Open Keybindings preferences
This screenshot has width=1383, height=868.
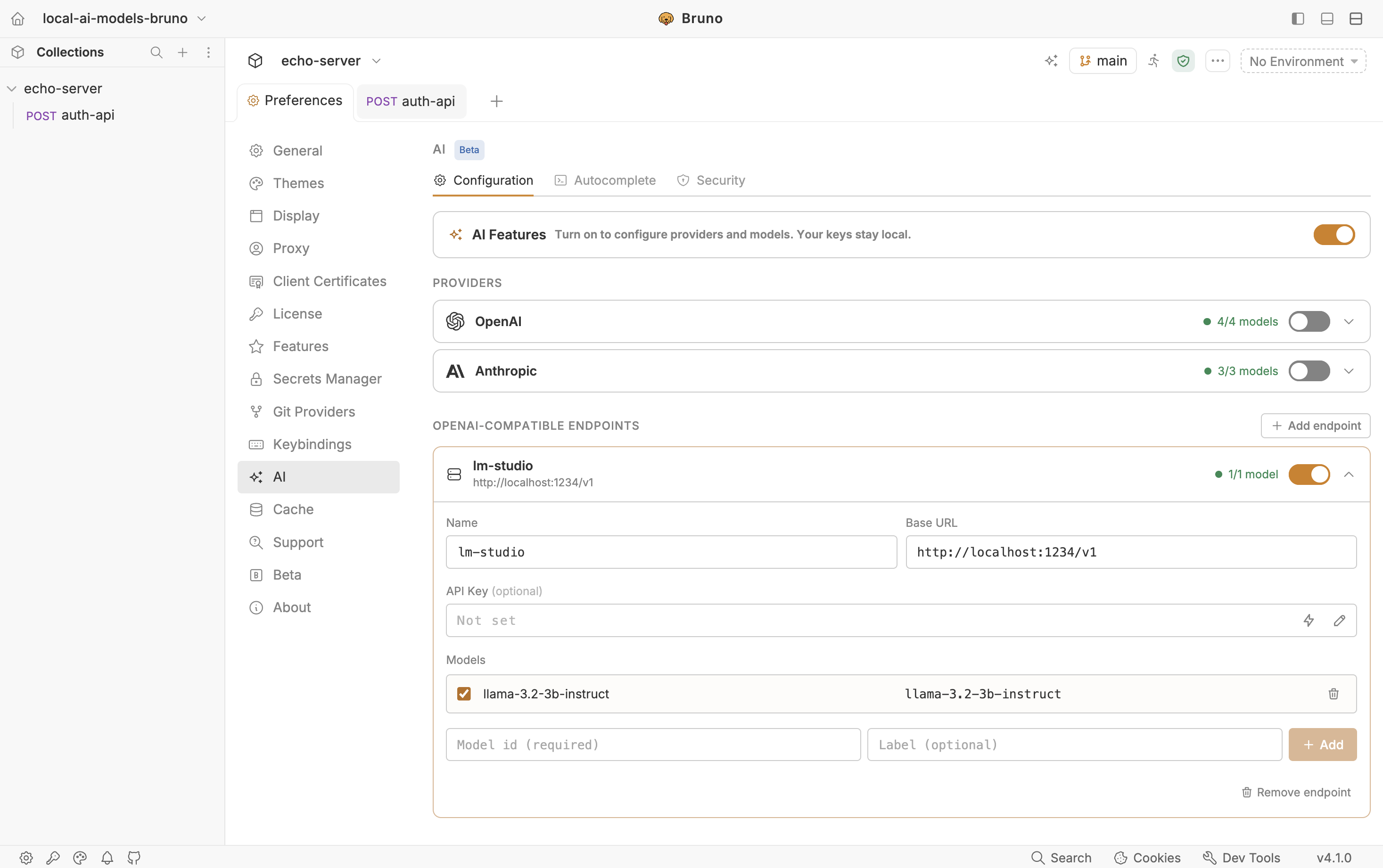click(319, 444)
